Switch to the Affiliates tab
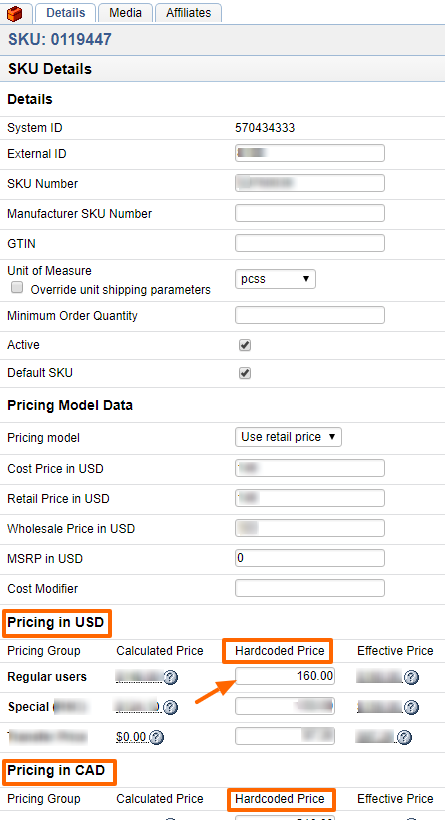The width and height of the screenshot is (445, 820). 188,13
